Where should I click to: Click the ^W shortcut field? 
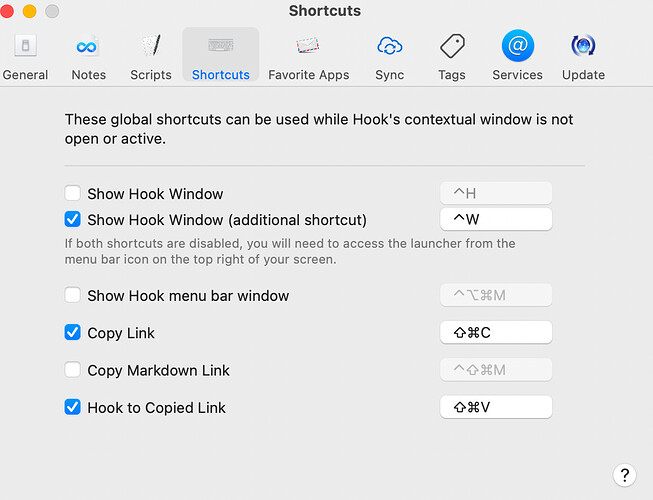click(x=496, y=219)
